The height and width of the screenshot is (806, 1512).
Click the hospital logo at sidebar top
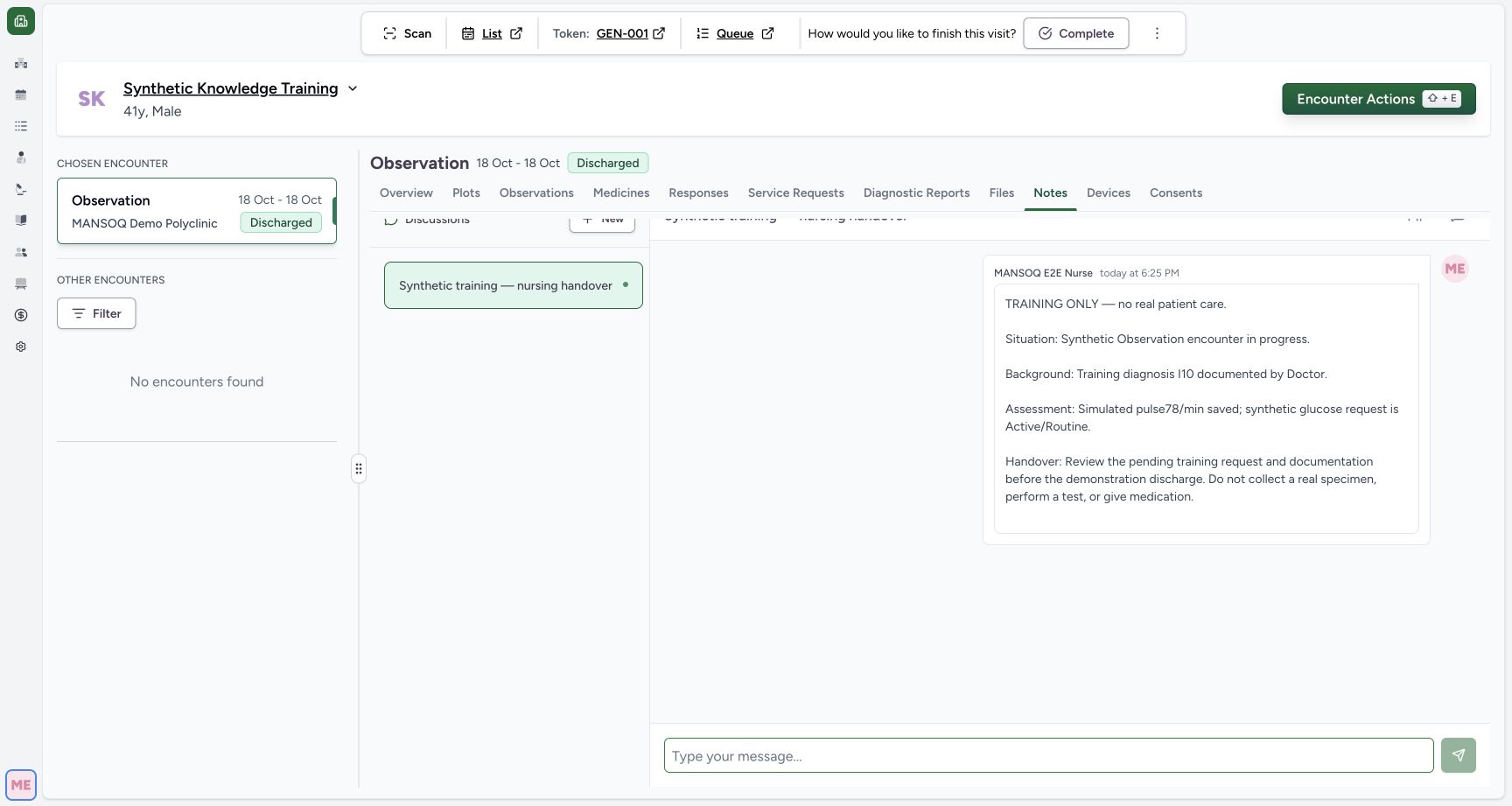point(21,21)
